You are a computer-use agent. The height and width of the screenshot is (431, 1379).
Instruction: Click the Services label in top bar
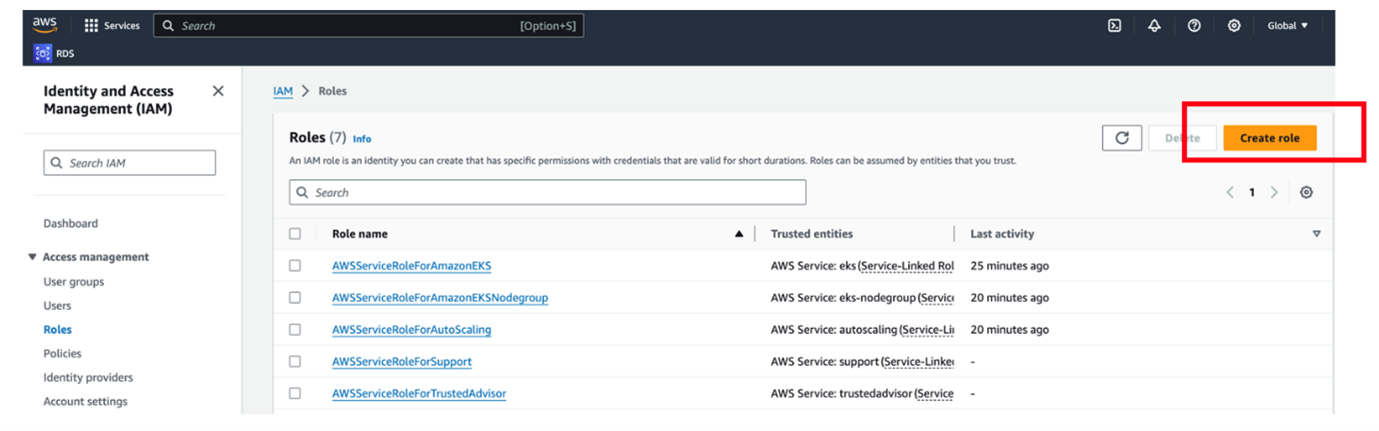pos(122,26)
